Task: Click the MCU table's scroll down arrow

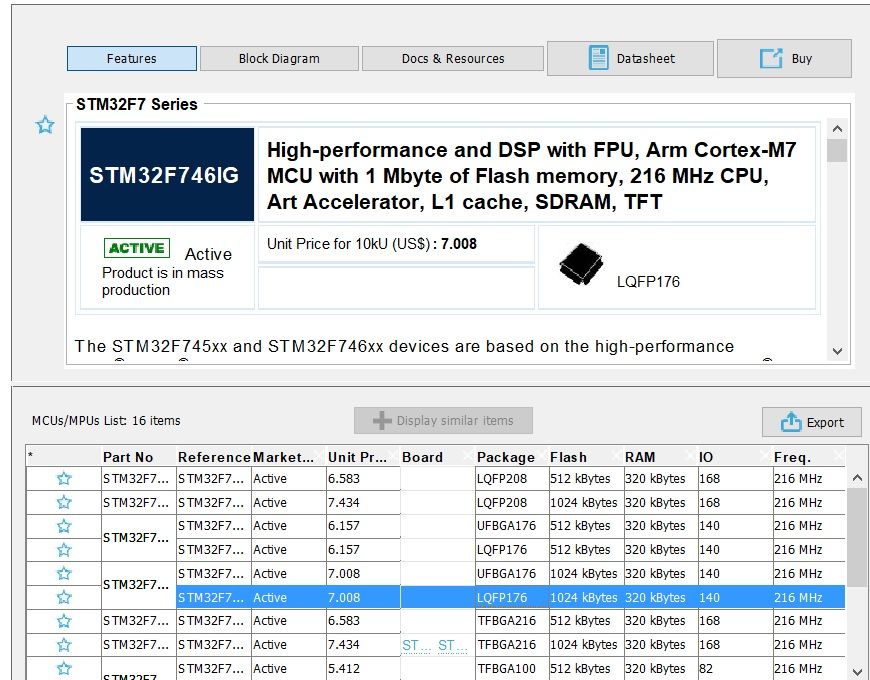Action: [857, 671]
